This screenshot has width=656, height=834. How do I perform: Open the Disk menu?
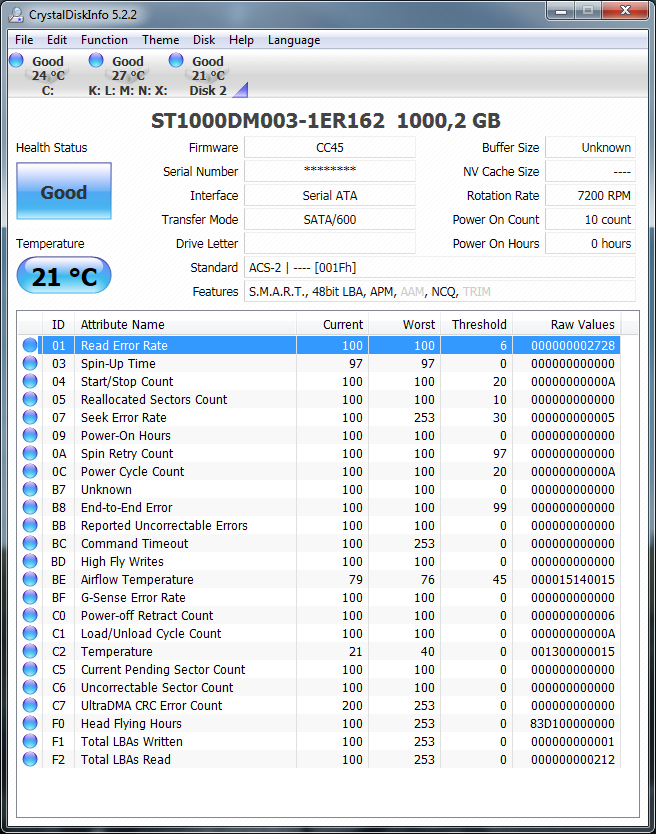[204, 40]
